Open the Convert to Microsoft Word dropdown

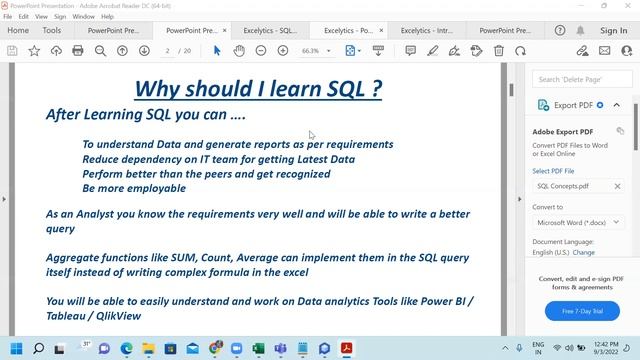point(578,222)
